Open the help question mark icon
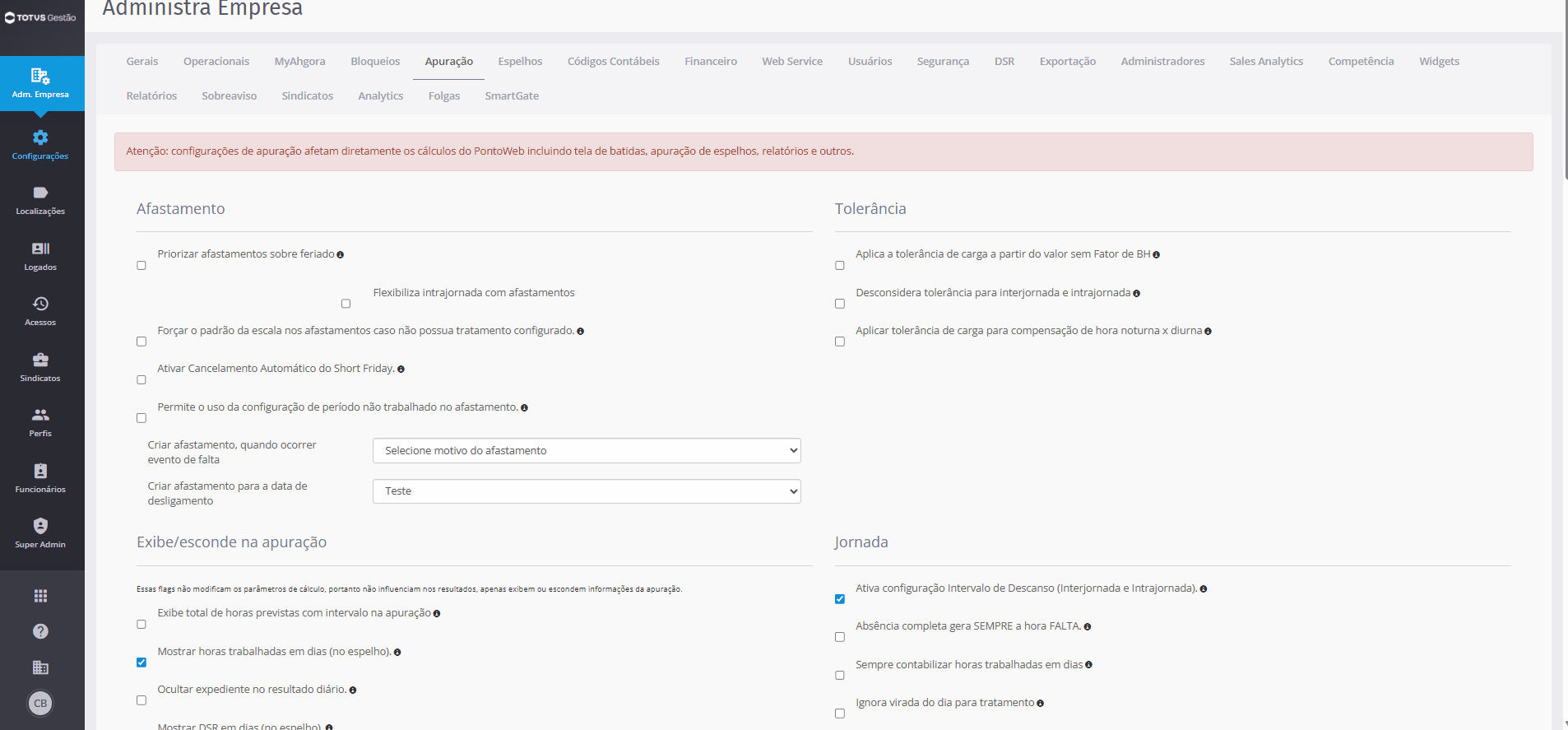 [x=40, y=631]
